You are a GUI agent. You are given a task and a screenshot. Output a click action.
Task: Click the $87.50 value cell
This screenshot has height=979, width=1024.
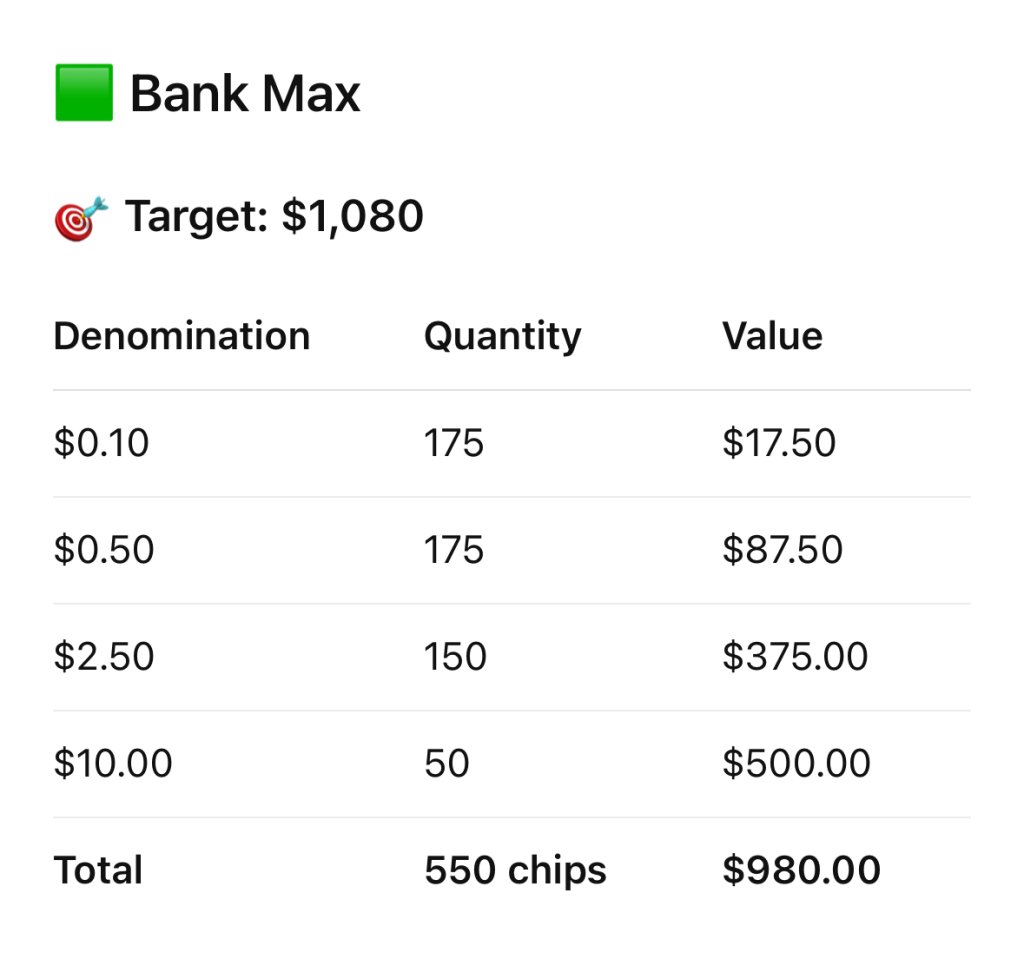click(x=782, y=550)
